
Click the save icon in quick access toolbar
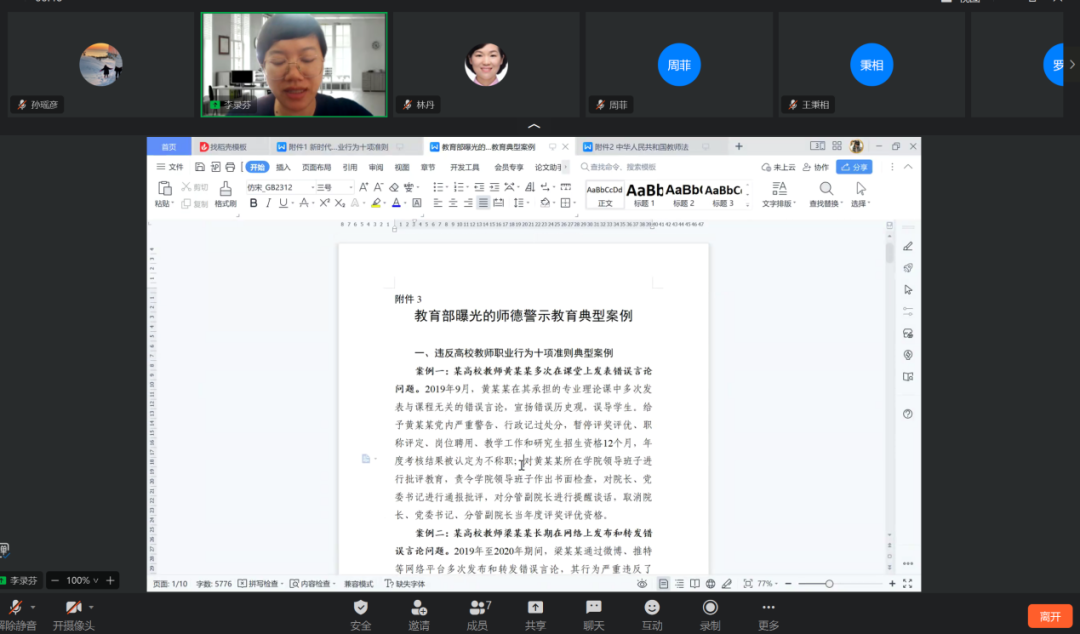200,167
